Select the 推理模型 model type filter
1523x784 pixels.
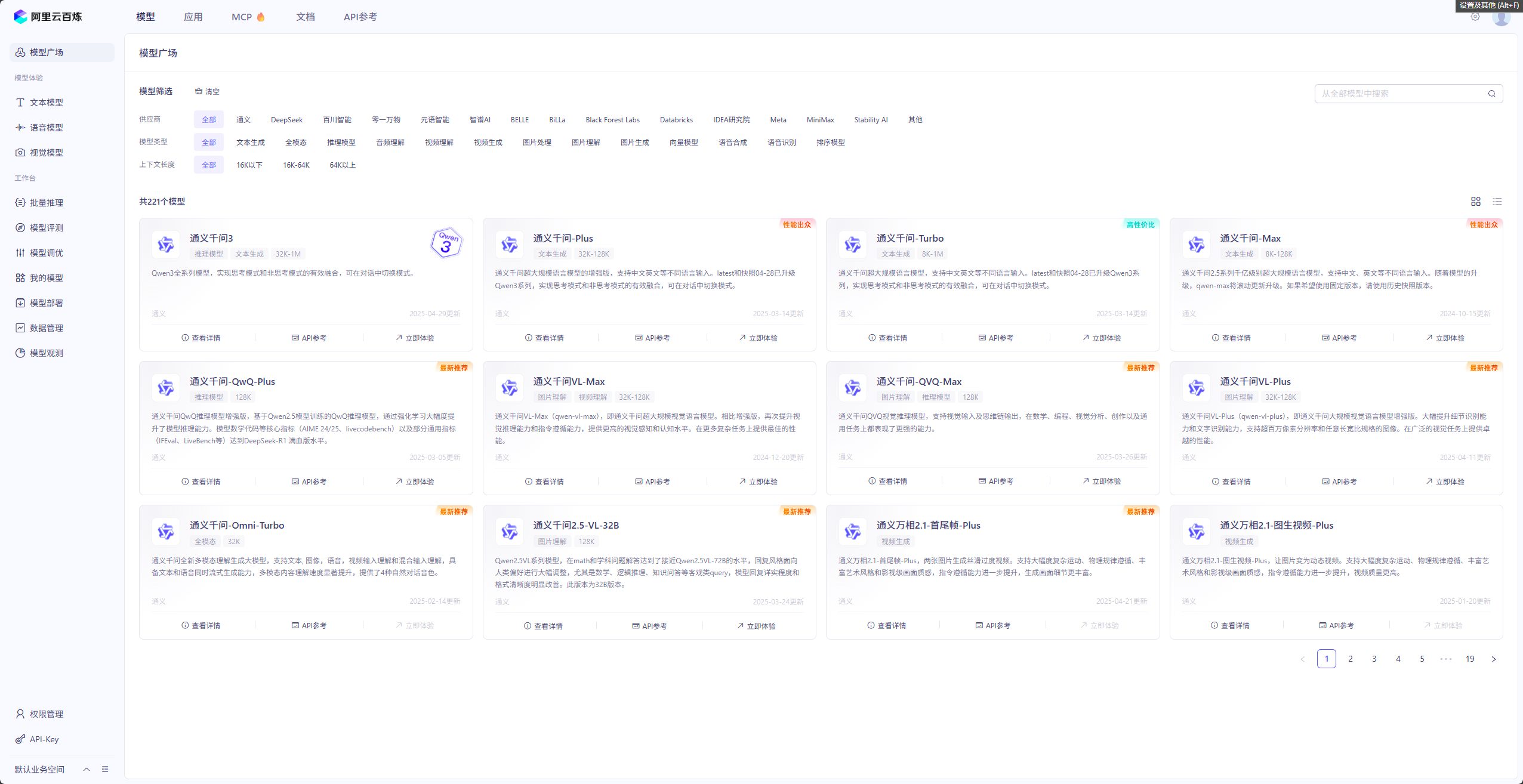point(341,143)
